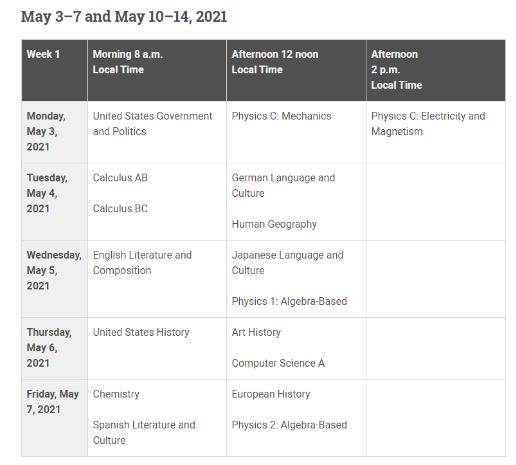
Task: Open Physics 1: Algebra-Based entry
Action: pyautogui.click(x=289, y=301)
